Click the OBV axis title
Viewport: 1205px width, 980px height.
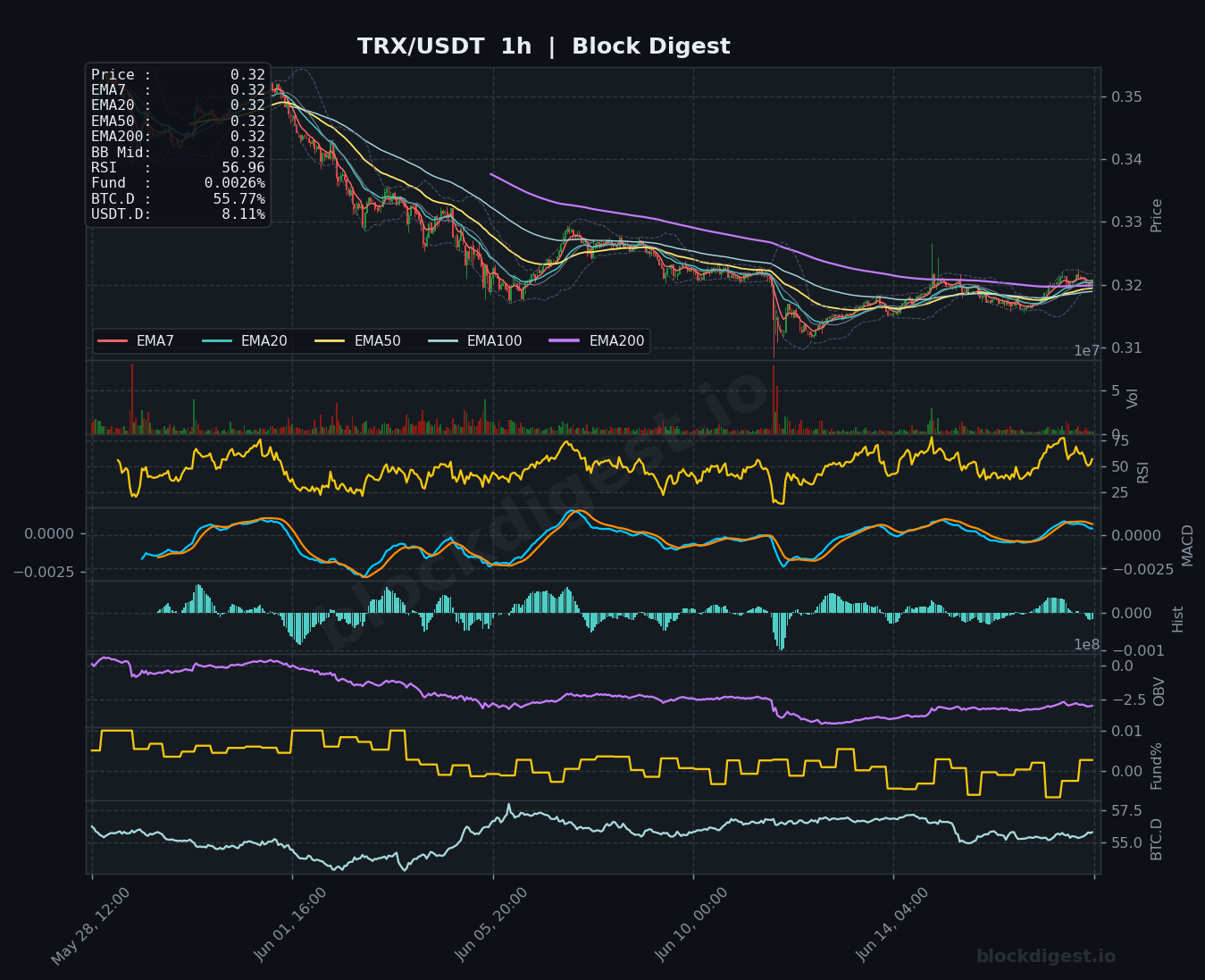point(1159,691)
